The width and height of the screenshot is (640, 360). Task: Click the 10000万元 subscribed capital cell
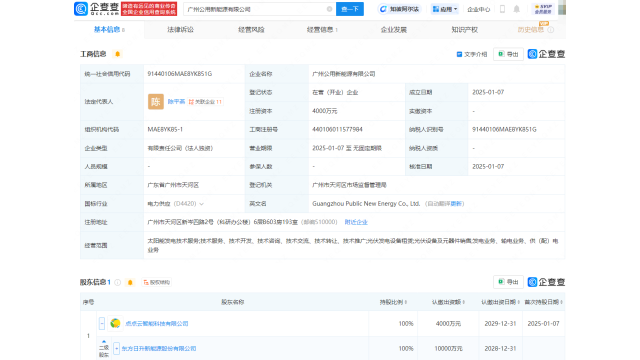click(448, 349)
